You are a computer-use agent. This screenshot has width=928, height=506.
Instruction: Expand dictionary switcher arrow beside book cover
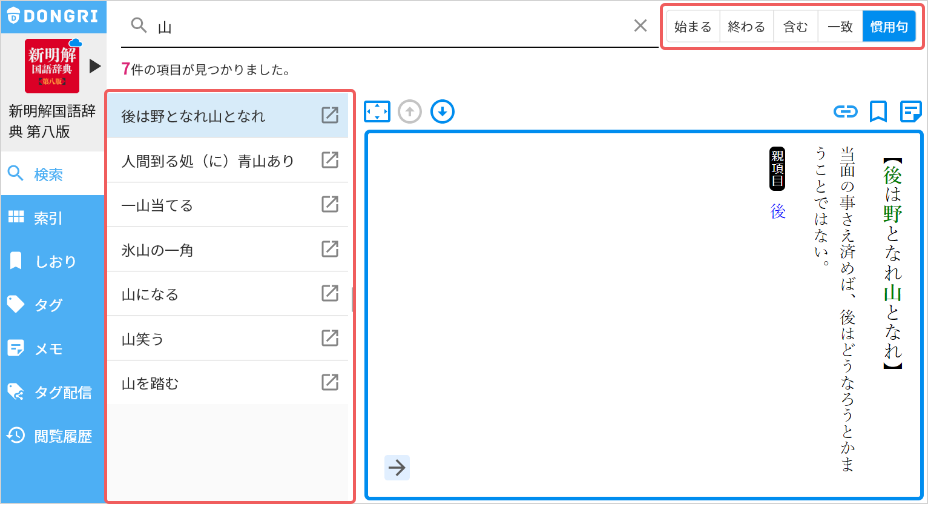[x=95, y=66]
